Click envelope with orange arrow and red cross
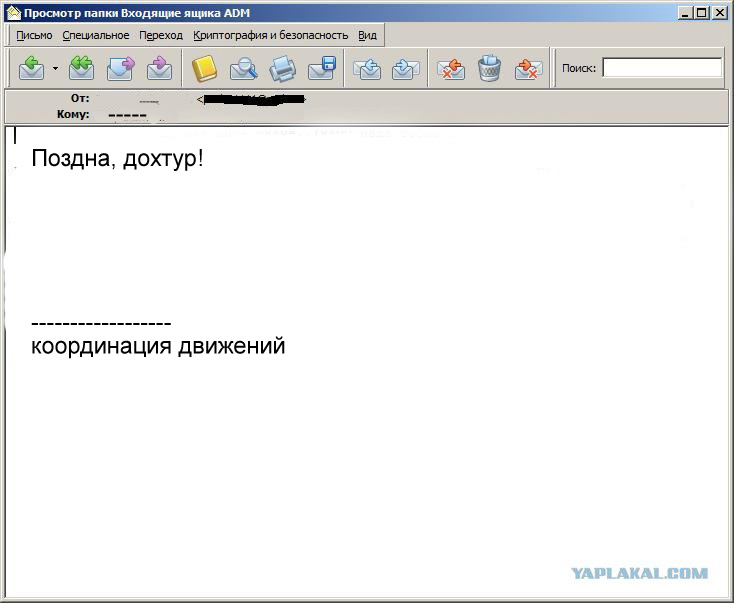The width and height of the screenshot is (734, 603). (x=451, y=68)
